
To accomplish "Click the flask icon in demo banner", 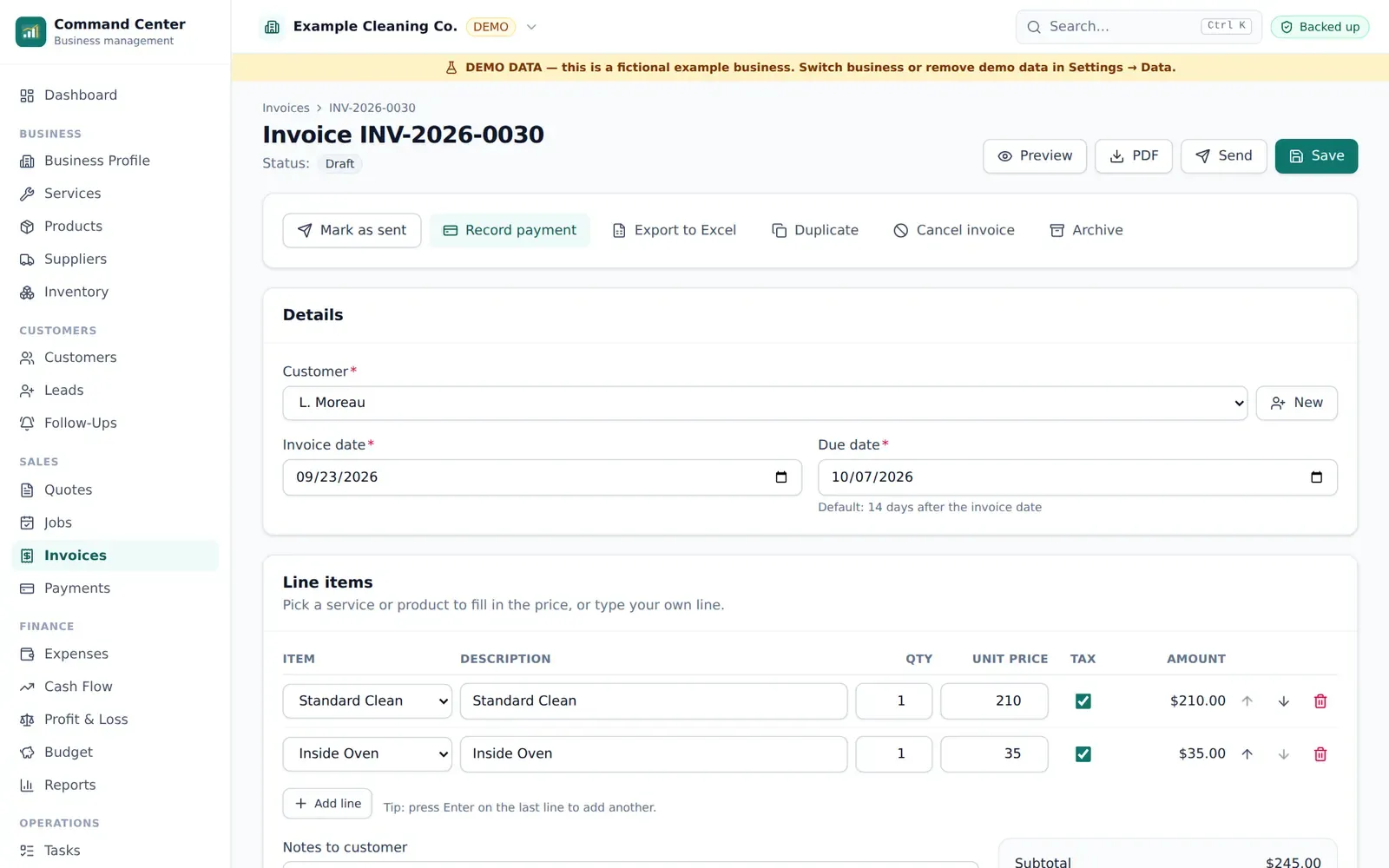I will pyautogui.click(x=451, y=68).
